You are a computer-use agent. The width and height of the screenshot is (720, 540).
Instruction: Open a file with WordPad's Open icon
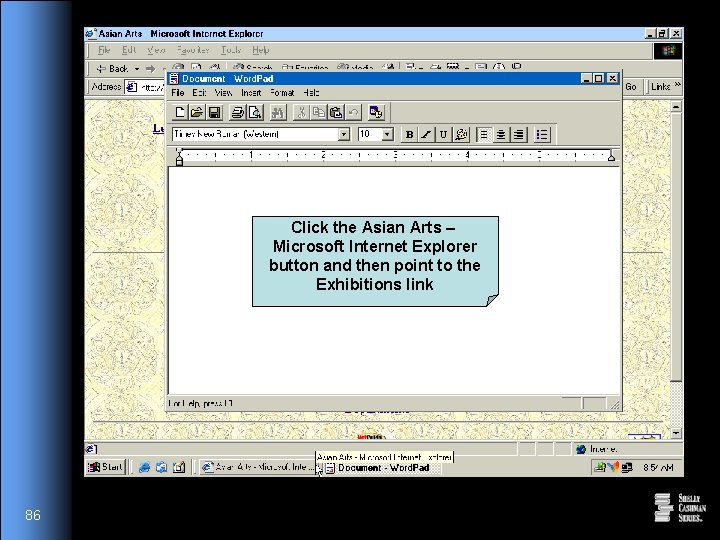[x=197, y=112]
